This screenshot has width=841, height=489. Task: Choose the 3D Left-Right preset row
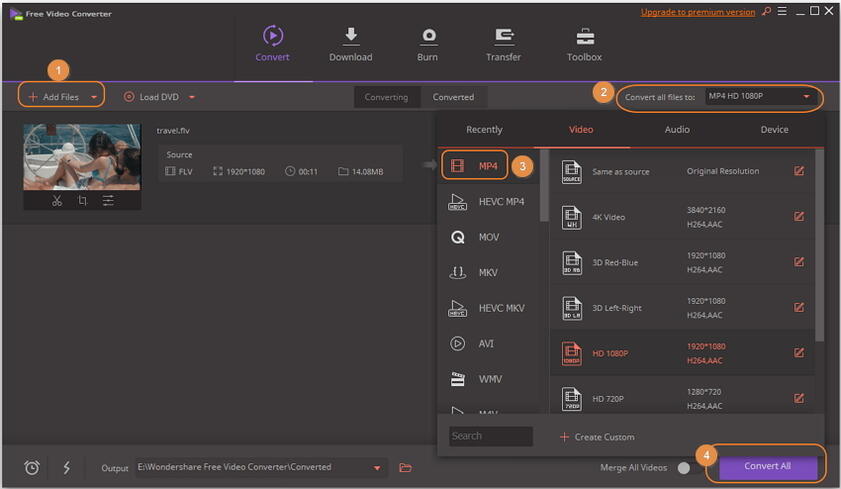[x=682, y=308]
